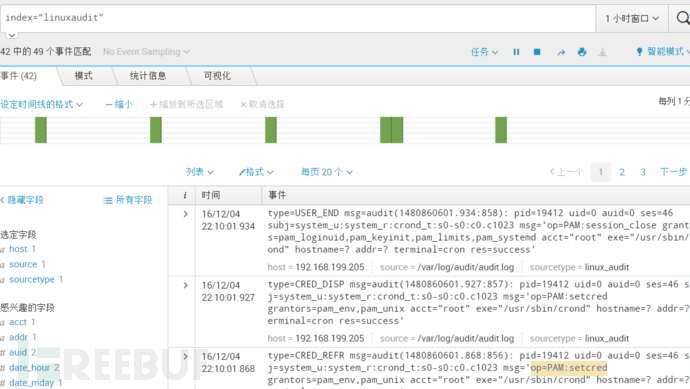Click the search magnifier icon
Screen dimensions: 690x389
tap(682, 18)
